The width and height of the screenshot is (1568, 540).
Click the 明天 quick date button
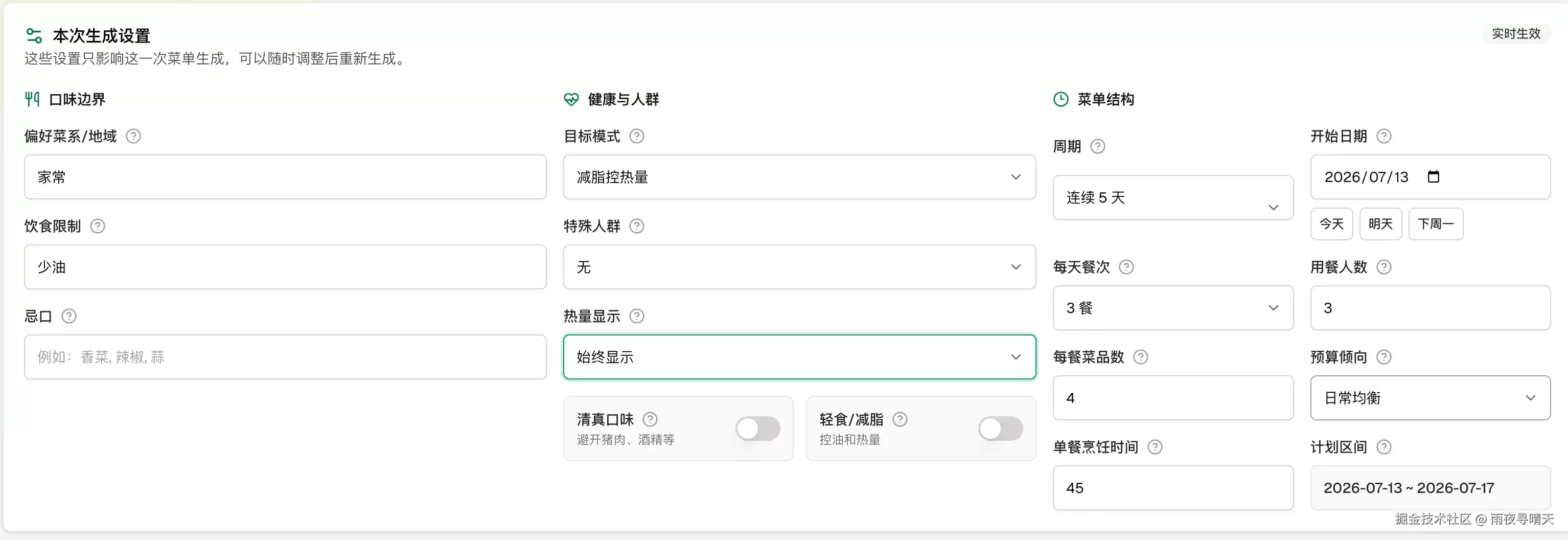coord(1380,223)
